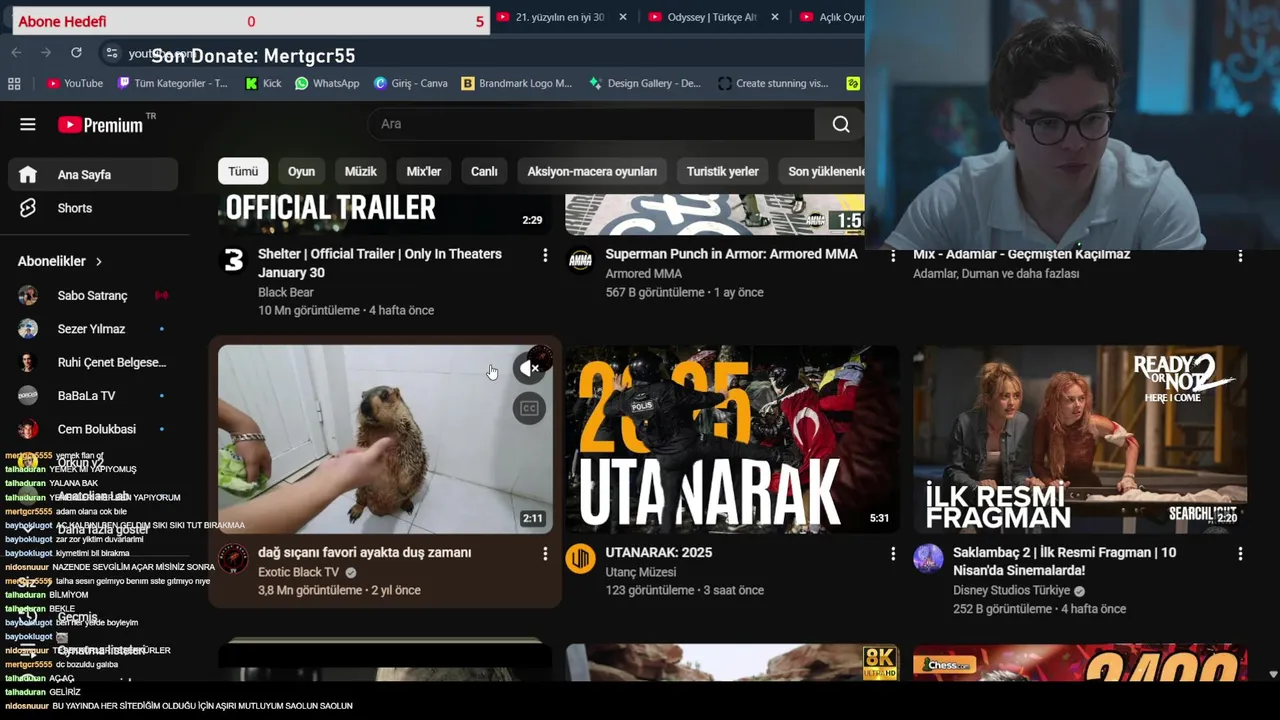
Task: Close the Odyssey browser tab
Action: tap(774, 17)
